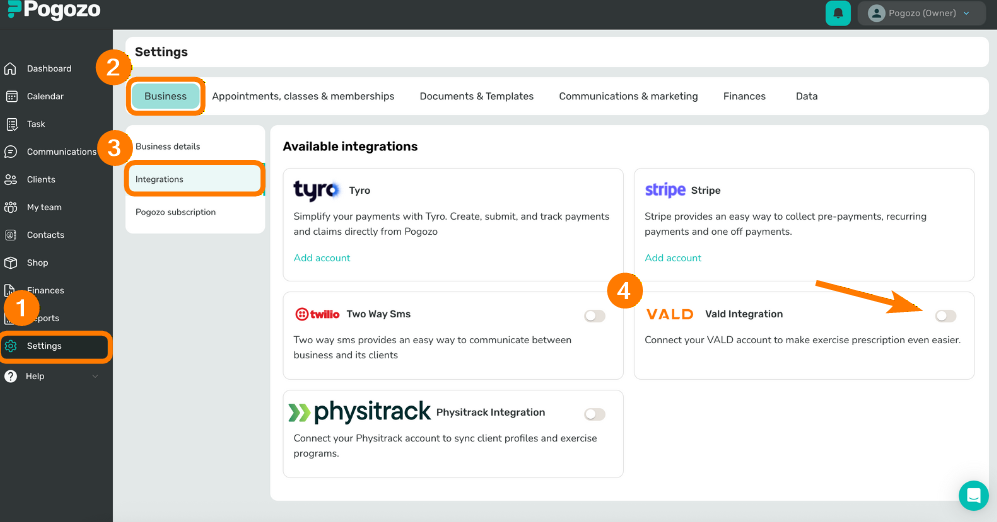The width and height of the screenshot is (997, 522).
Task: Select Integrations in settings submenu
Action: (x=195, y=179)
